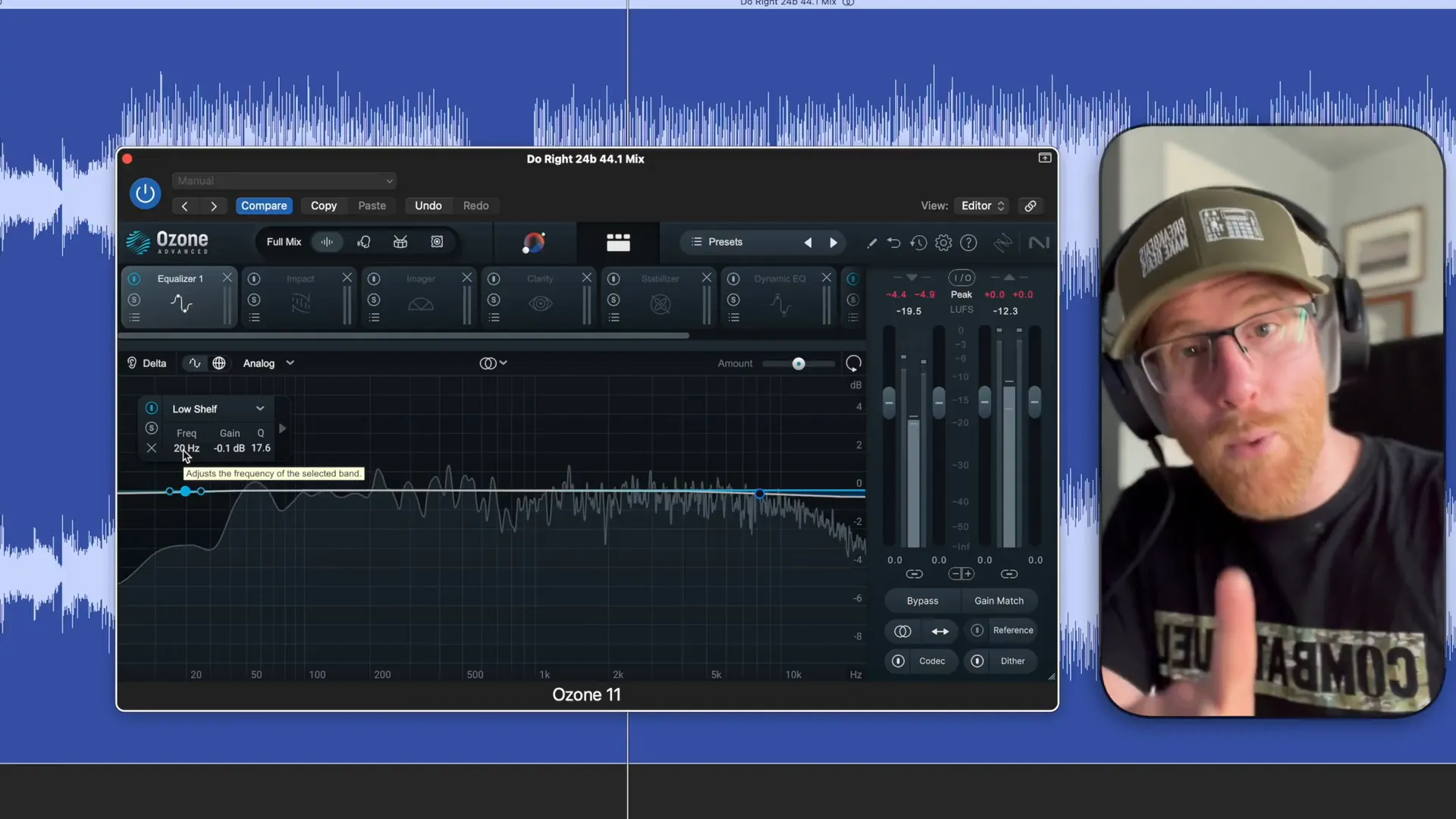Screen dimensions: 1456x819
Task: Toggle the Reference power button
Action: click(x=977, y=630)
